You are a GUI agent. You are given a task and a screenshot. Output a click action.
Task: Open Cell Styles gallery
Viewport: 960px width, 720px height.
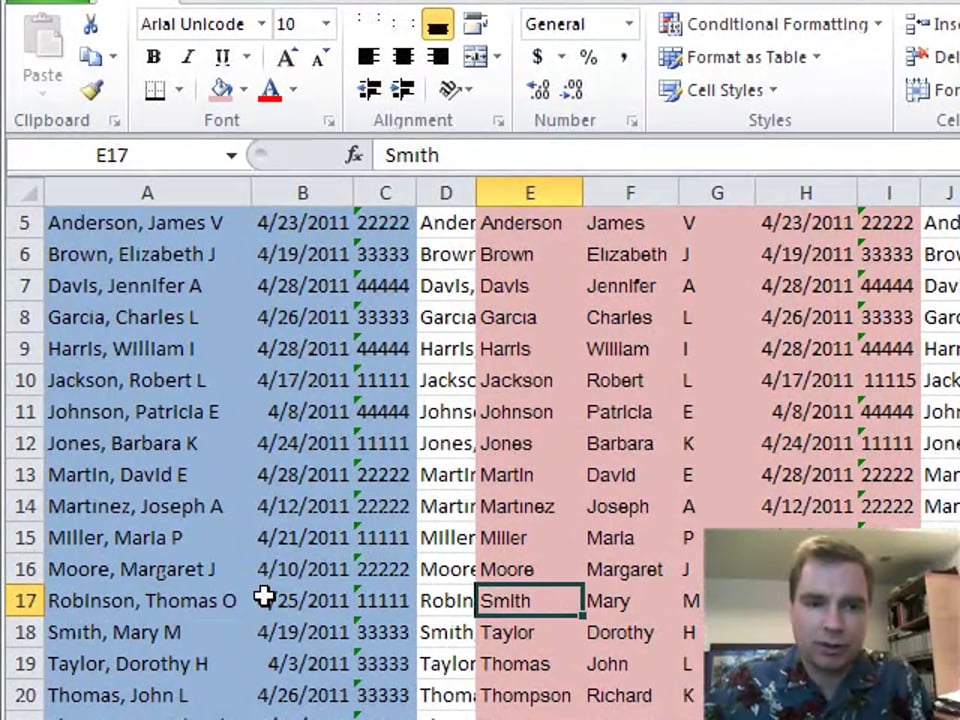tap(718, 91)
